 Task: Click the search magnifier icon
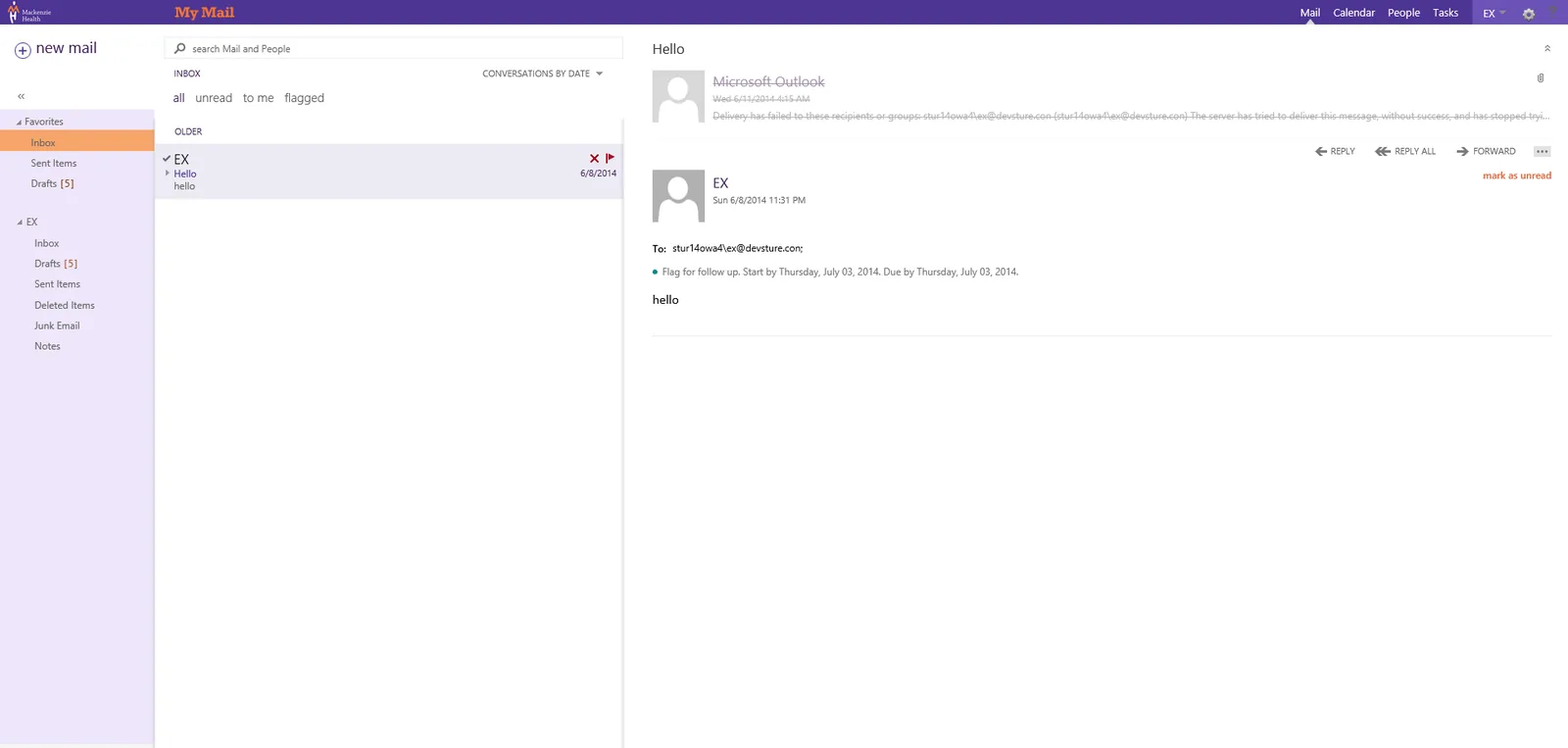tap(180, 48)
